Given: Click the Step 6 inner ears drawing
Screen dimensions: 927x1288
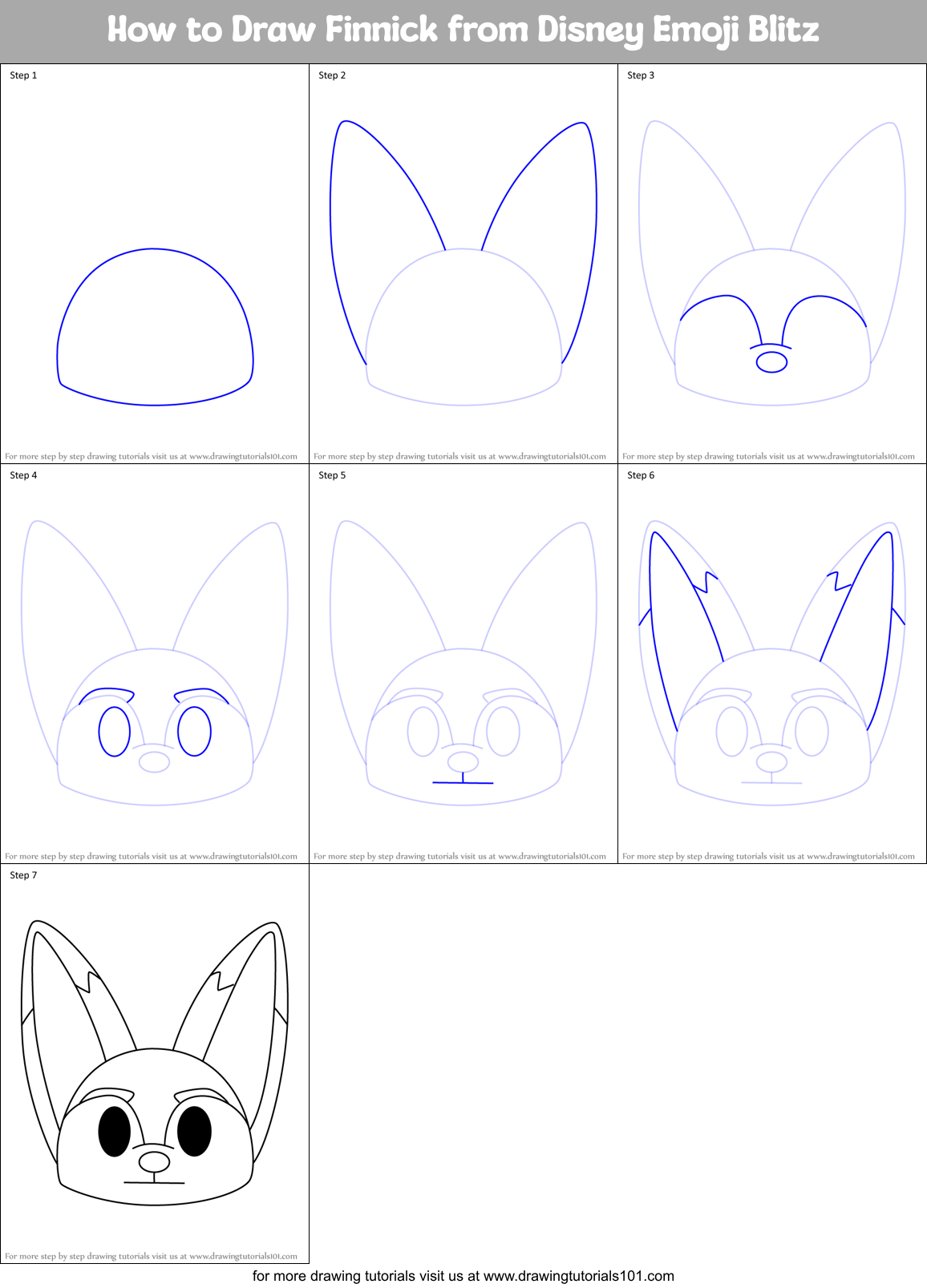Looking at the screenshot, I should click(x=772, y=663).
